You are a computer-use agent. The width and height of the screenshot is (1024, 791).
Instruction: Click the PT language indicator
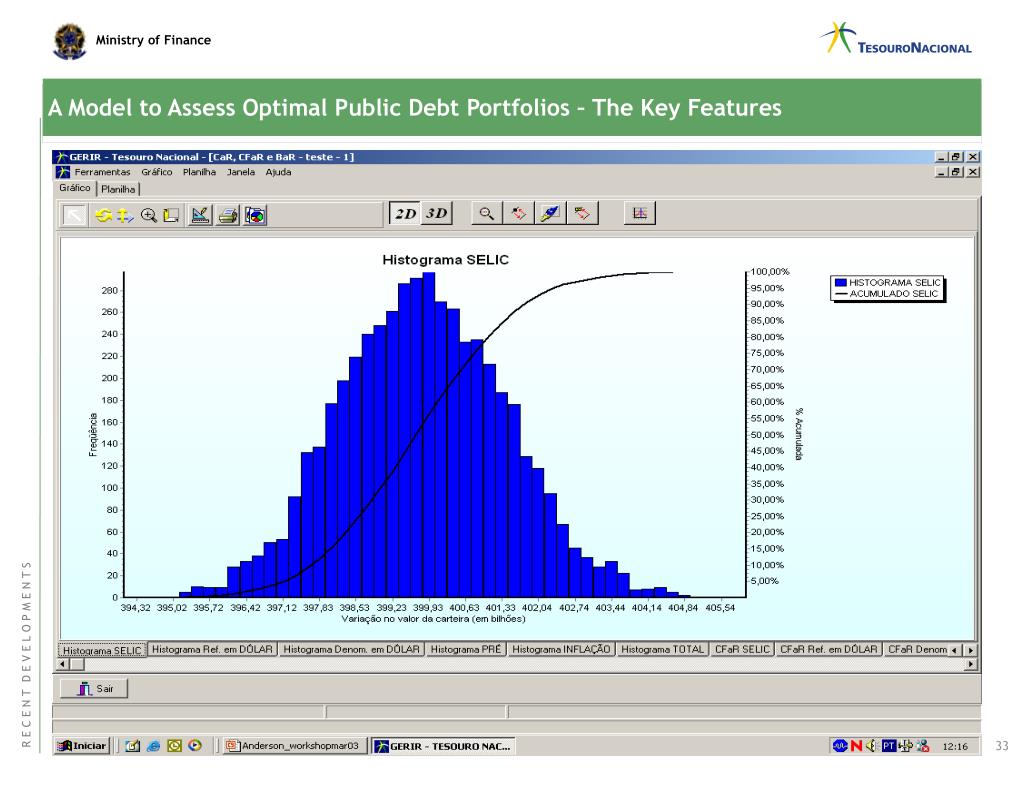click(x=889, y=745)
